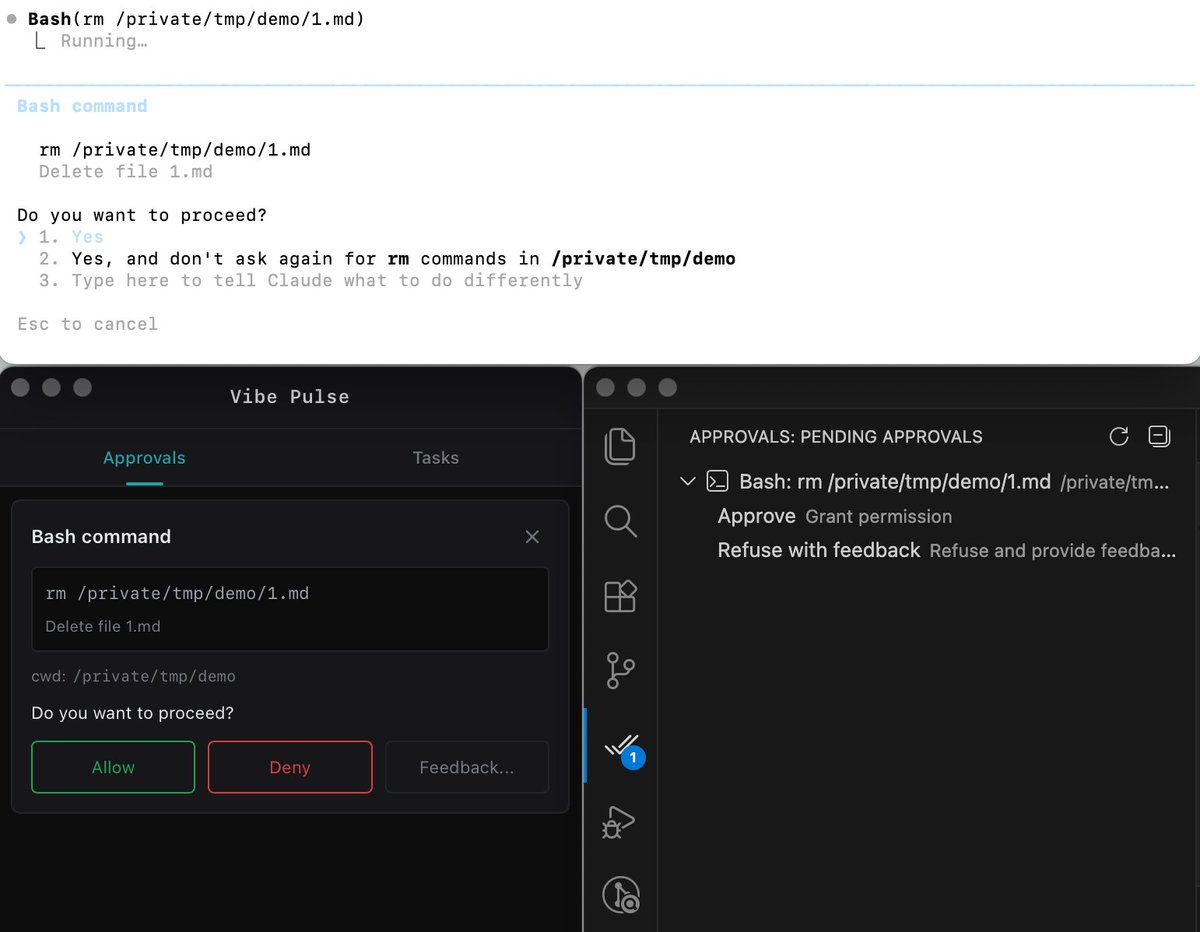The height and width of the screenshot is (932, 1200).
Task: Click the bottom circular source-graph search icon
Action: tap(620, 896)
